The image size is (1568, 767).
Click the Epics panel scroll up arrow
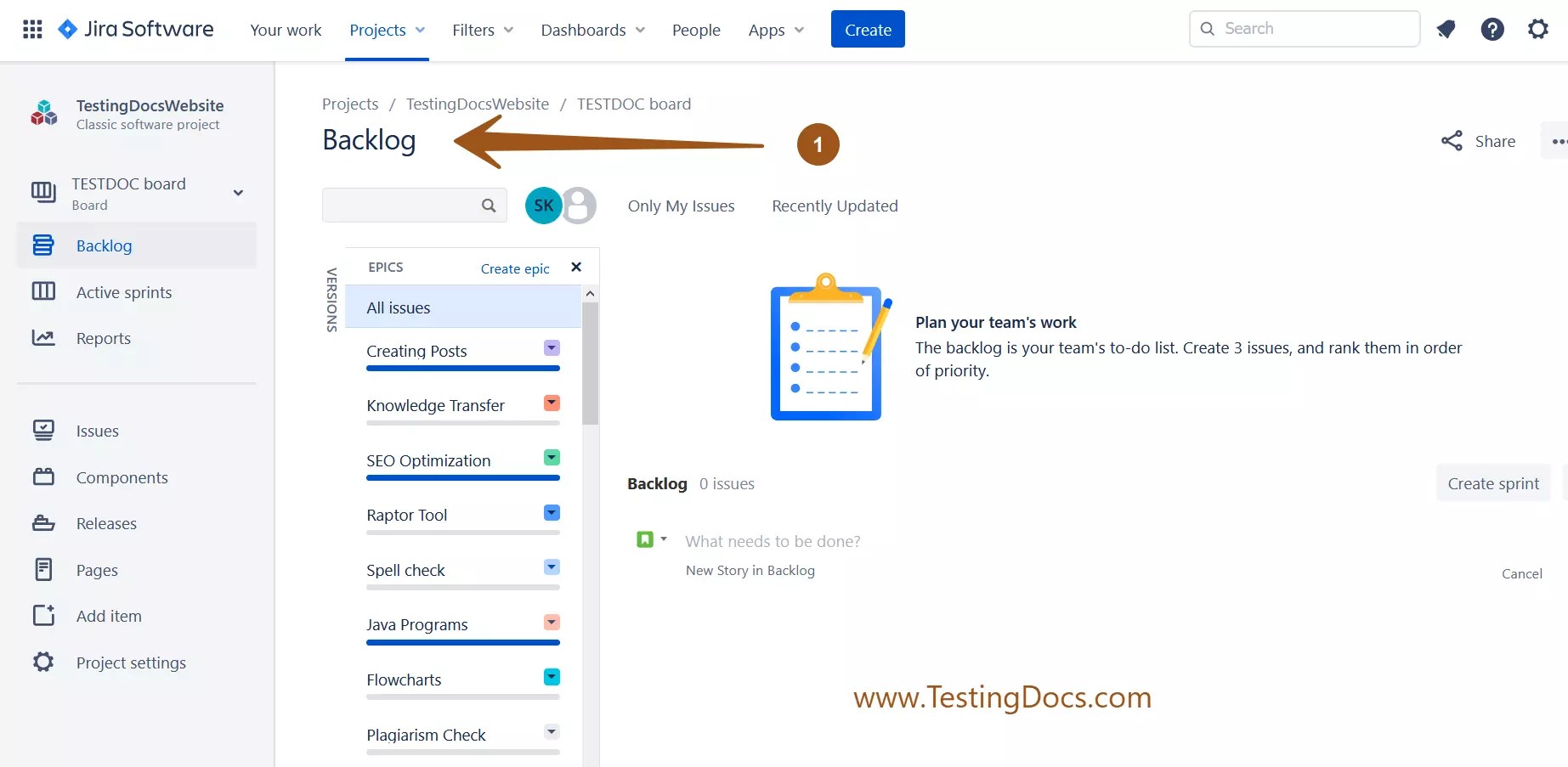590,293
